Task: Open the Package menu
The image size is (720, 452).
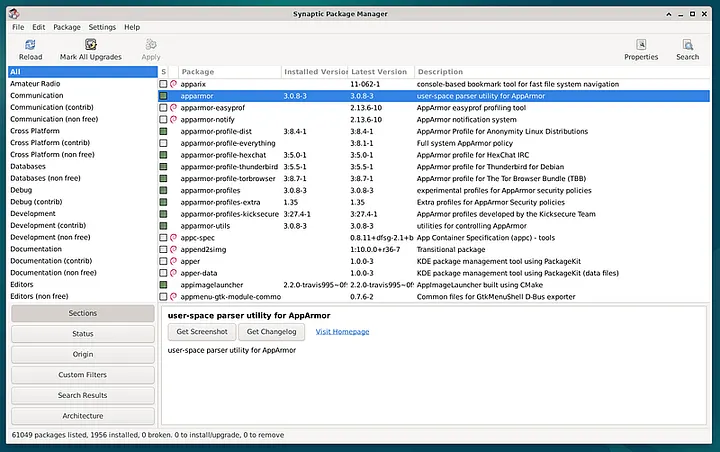Action: pyautogui.click(x=67, y=27)
